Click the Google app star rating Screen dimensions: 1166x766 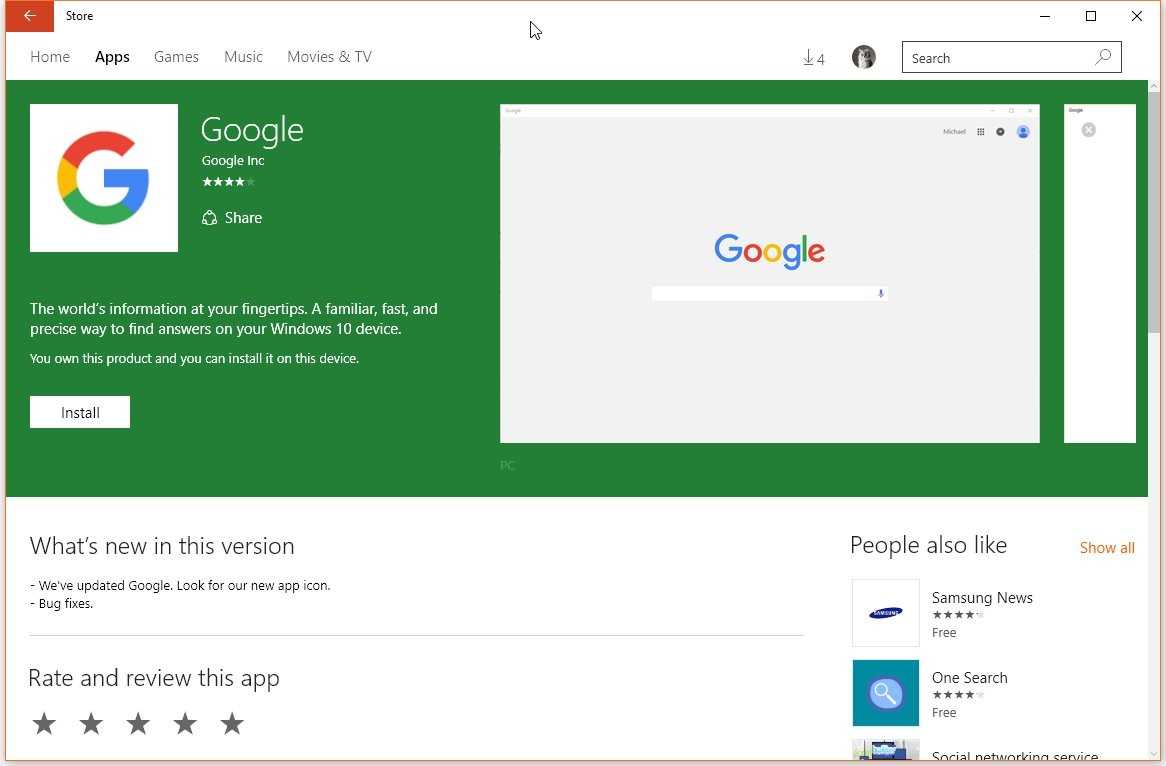[x=228, y=181]
